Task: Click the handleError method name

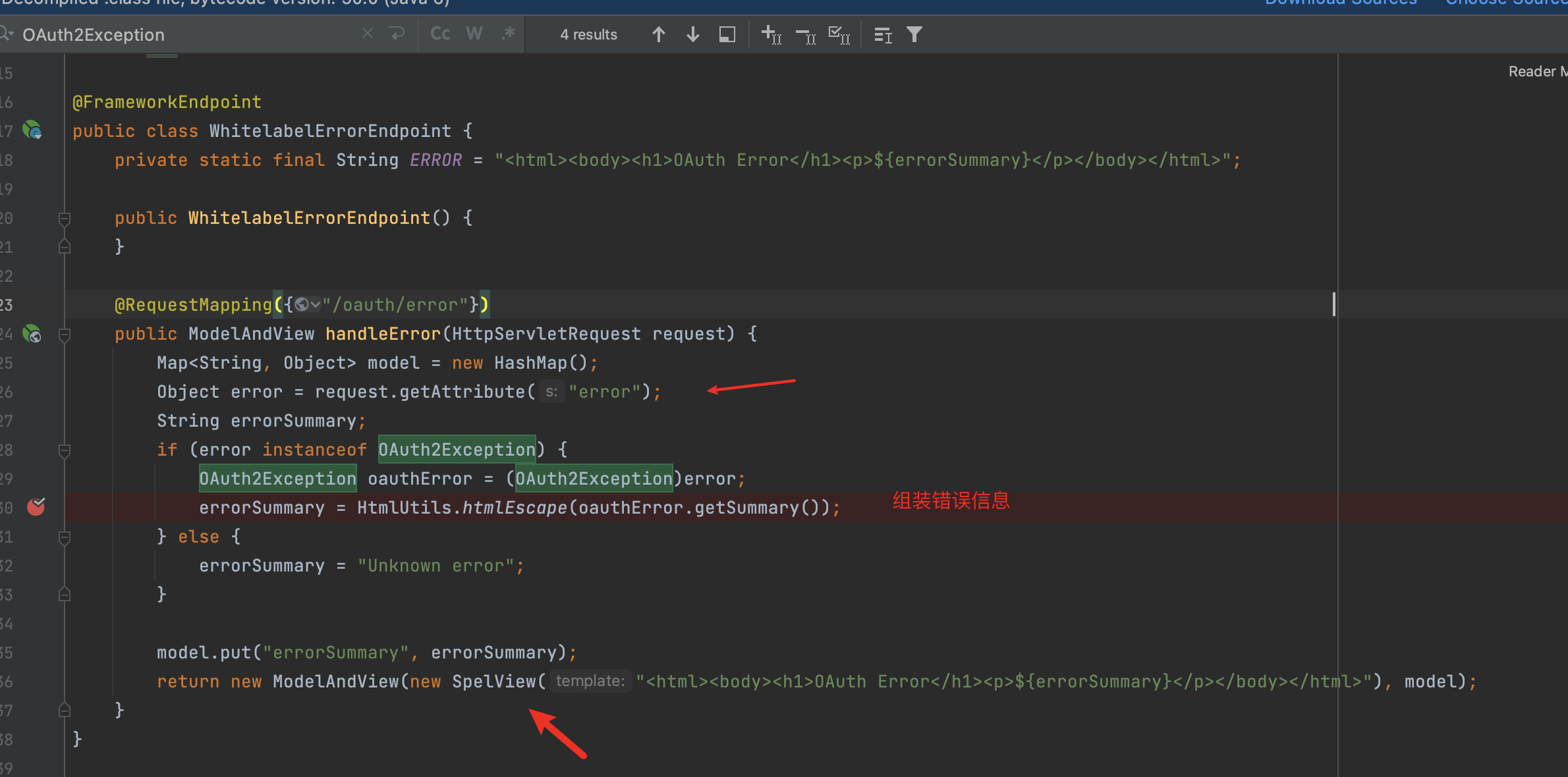Action: (x=383, y=334)
